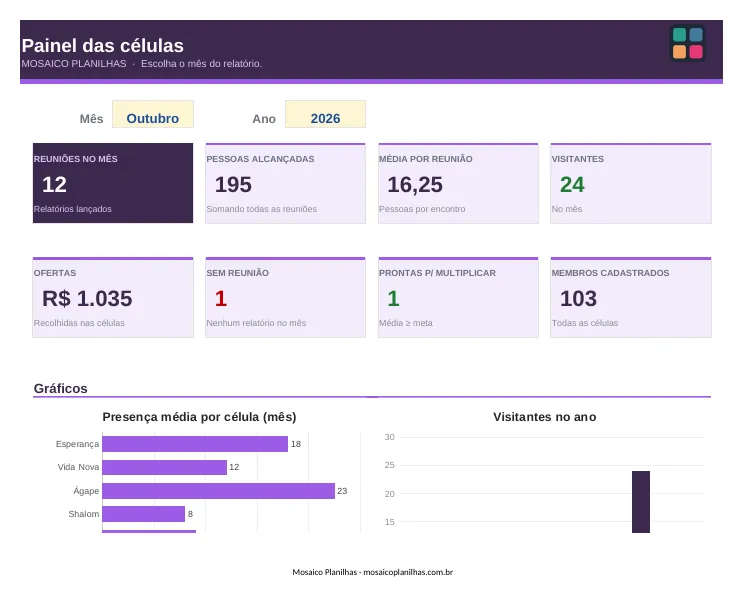This screenshot has width=743, height=597.
Task: Click the PESSOAS ALCANÇADAS card heading
Action: [x=260, y=159]
